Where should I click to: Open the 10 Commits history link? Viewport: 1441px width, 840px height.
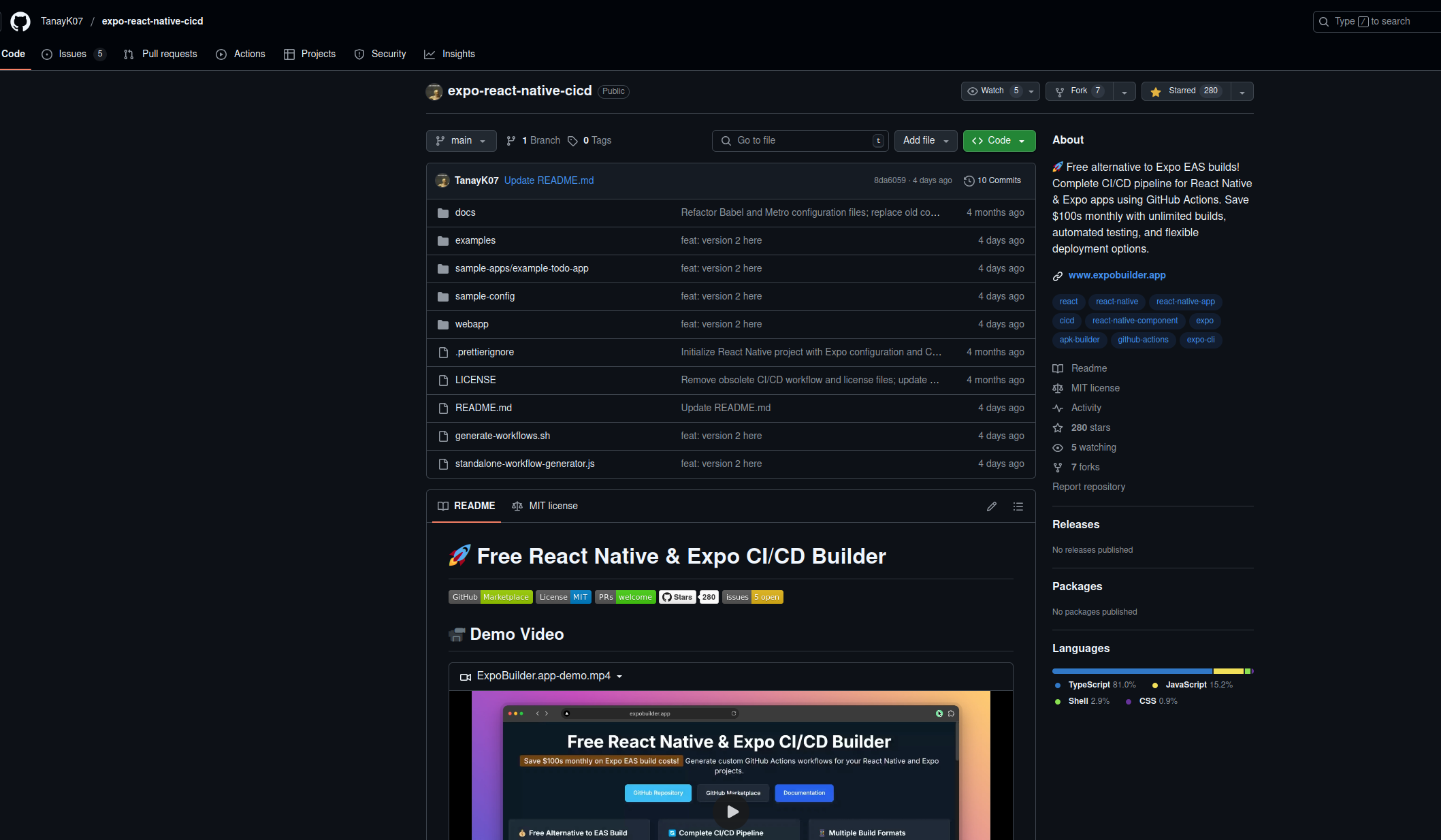(993, 180)
